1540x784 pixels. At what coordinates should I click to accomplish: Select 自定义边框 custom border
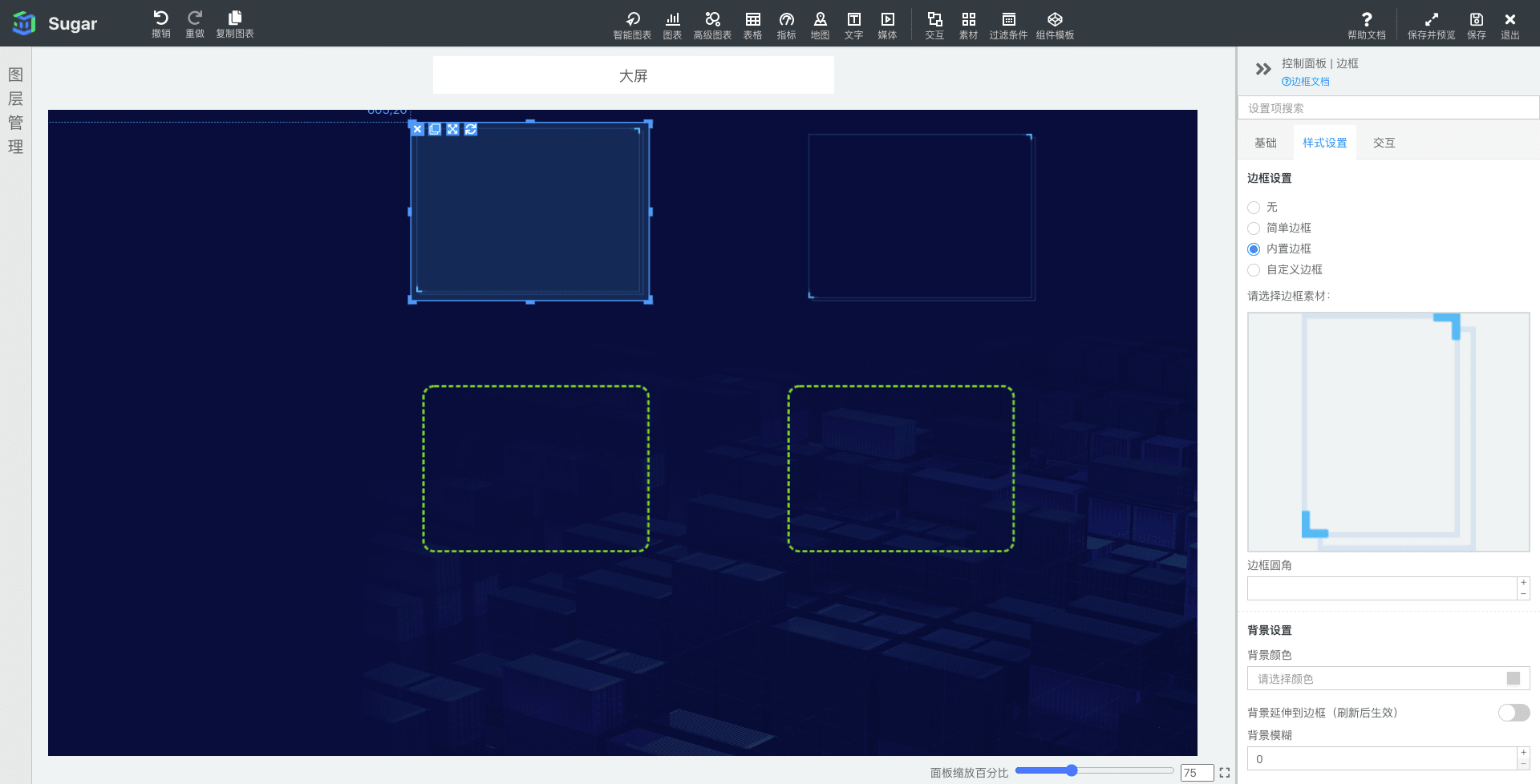coord(1254,270)
